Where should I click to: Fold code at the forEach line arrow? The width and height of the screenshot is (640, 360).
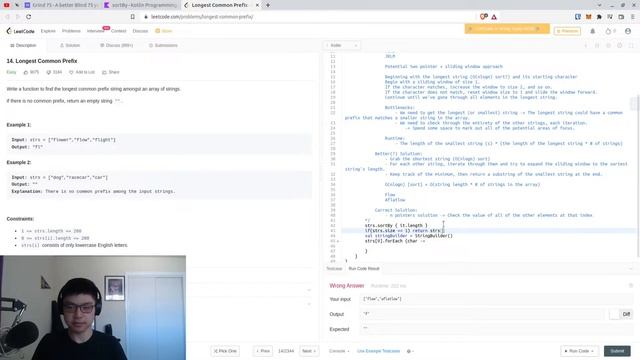point(338,241)
